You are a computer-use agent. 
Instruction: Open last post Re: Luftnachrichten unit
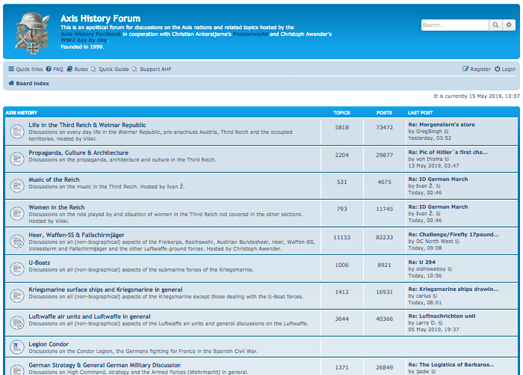pos(442,316)
